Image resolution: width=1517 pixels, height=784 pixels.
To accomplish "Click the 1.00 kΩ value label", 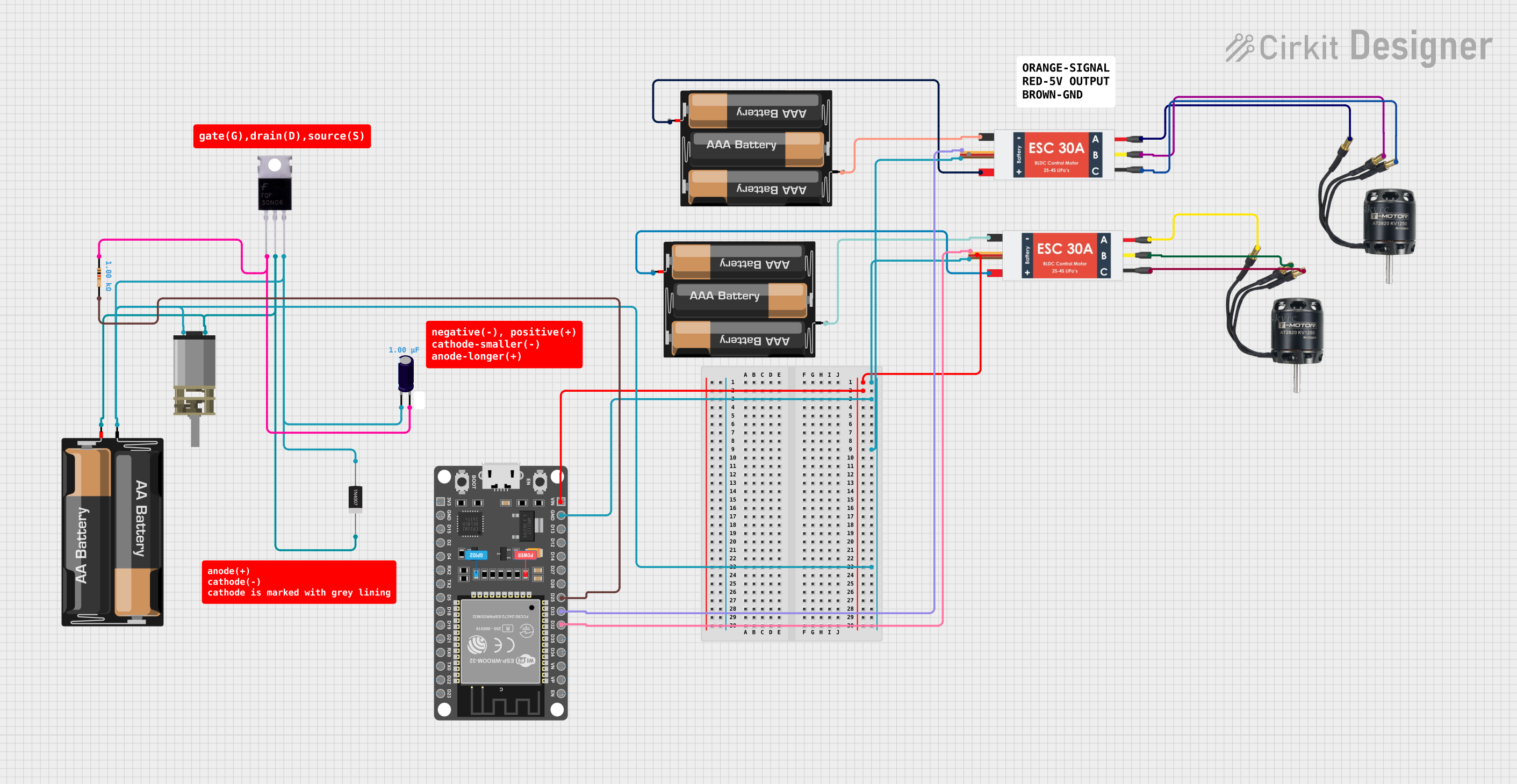I will click(109, 276).
